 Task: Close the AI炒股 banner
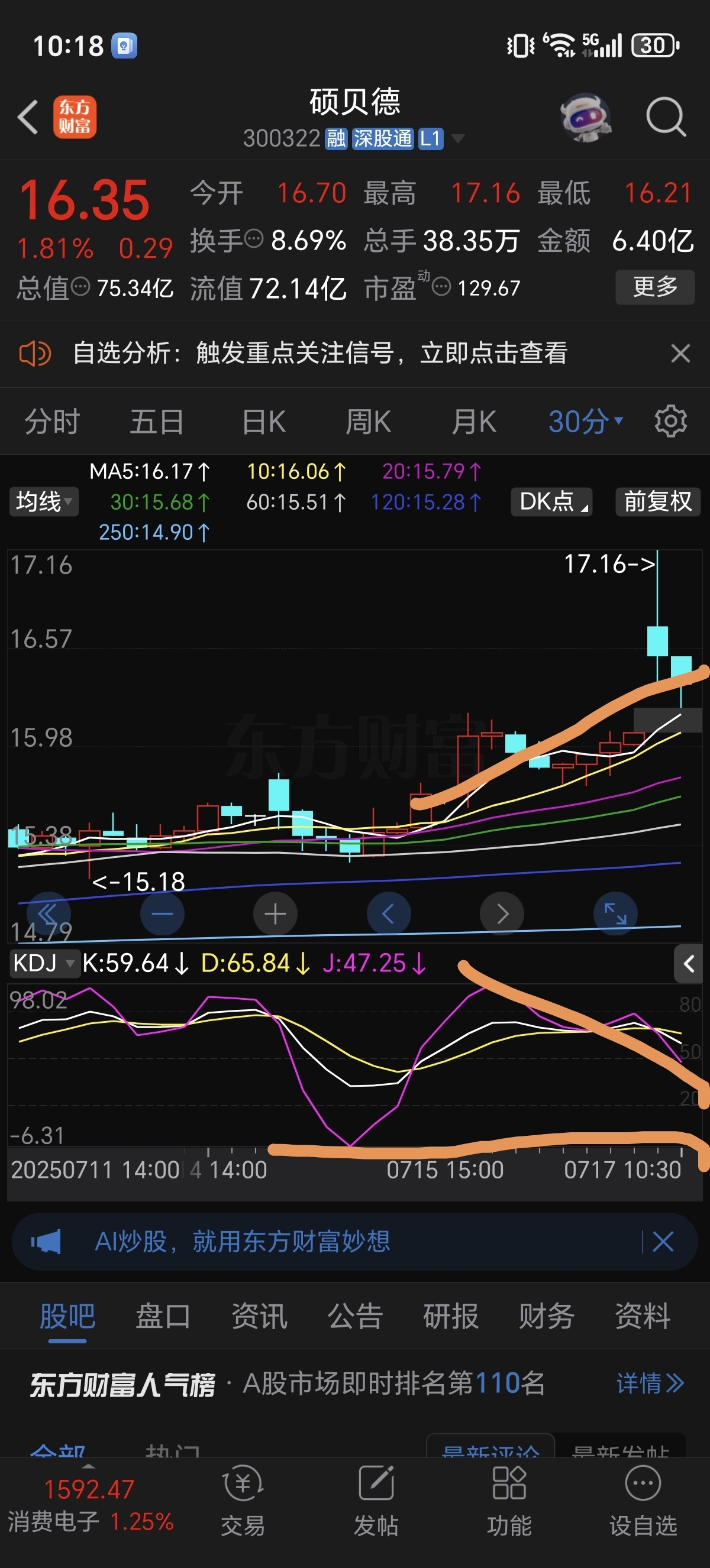click(663, 1242)
